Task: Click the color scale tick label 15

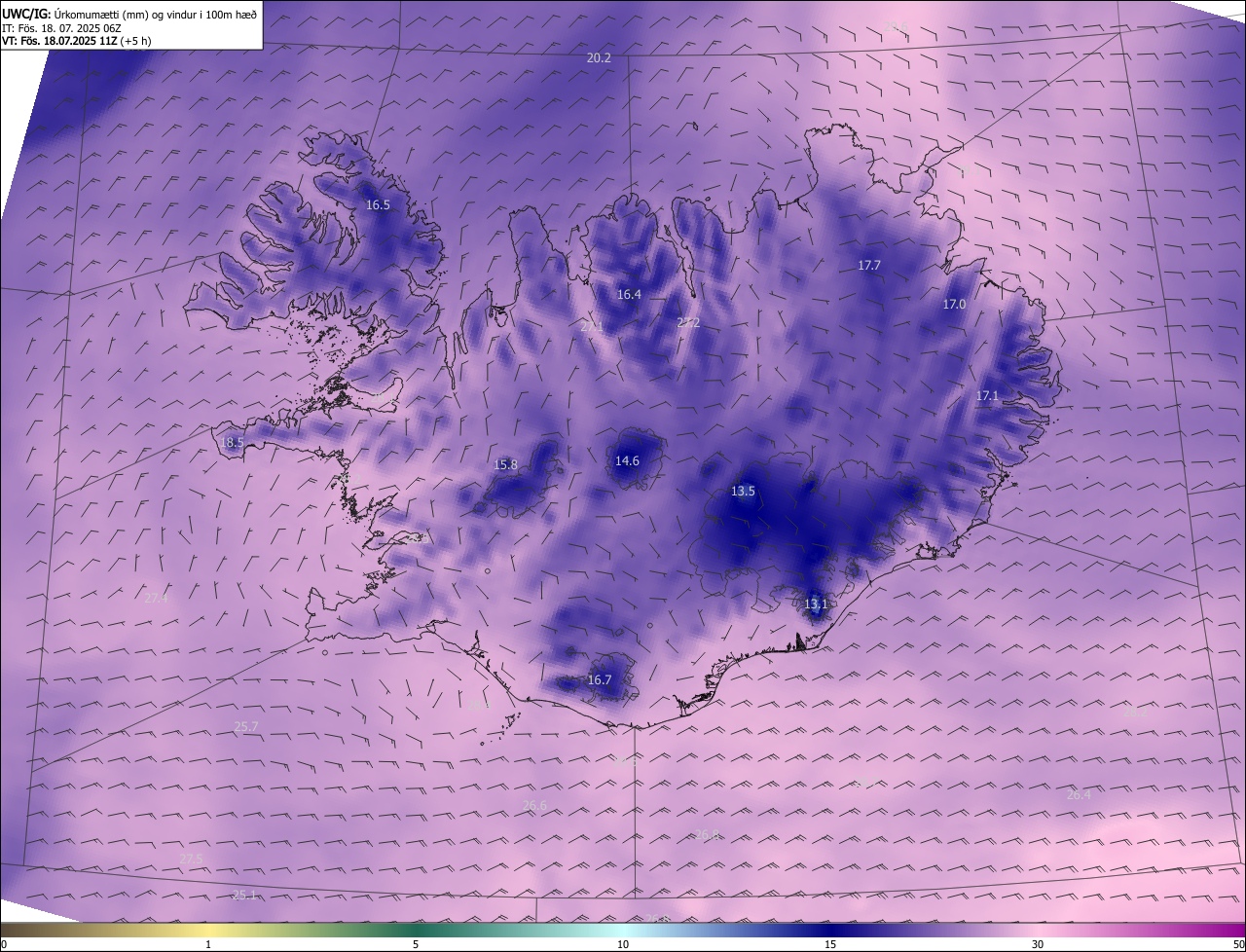Action: (x=830, y=944)
